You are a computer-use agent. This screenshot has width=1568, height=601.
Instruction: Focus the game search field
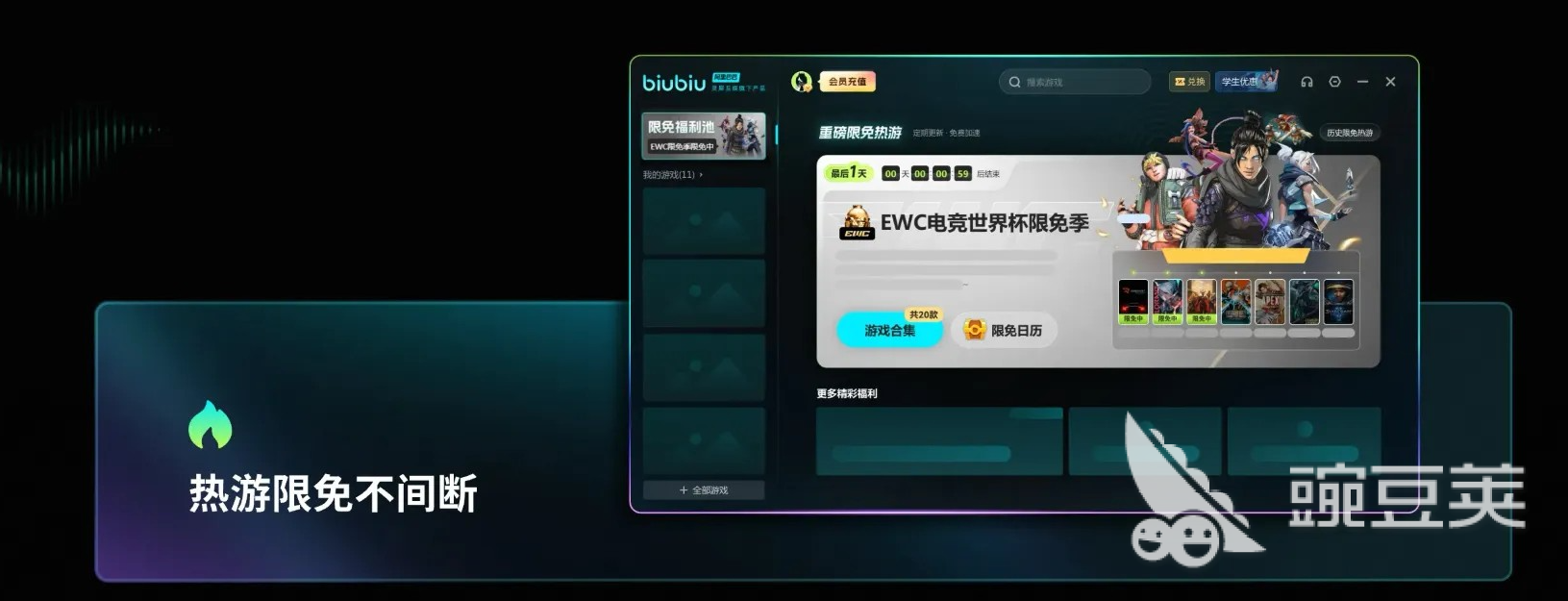(x=1074, y=82)
